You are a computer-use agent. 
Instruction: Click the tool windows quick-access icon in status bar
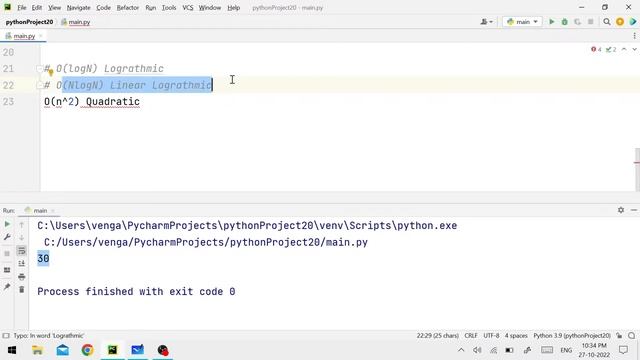[x=6, y=336]
